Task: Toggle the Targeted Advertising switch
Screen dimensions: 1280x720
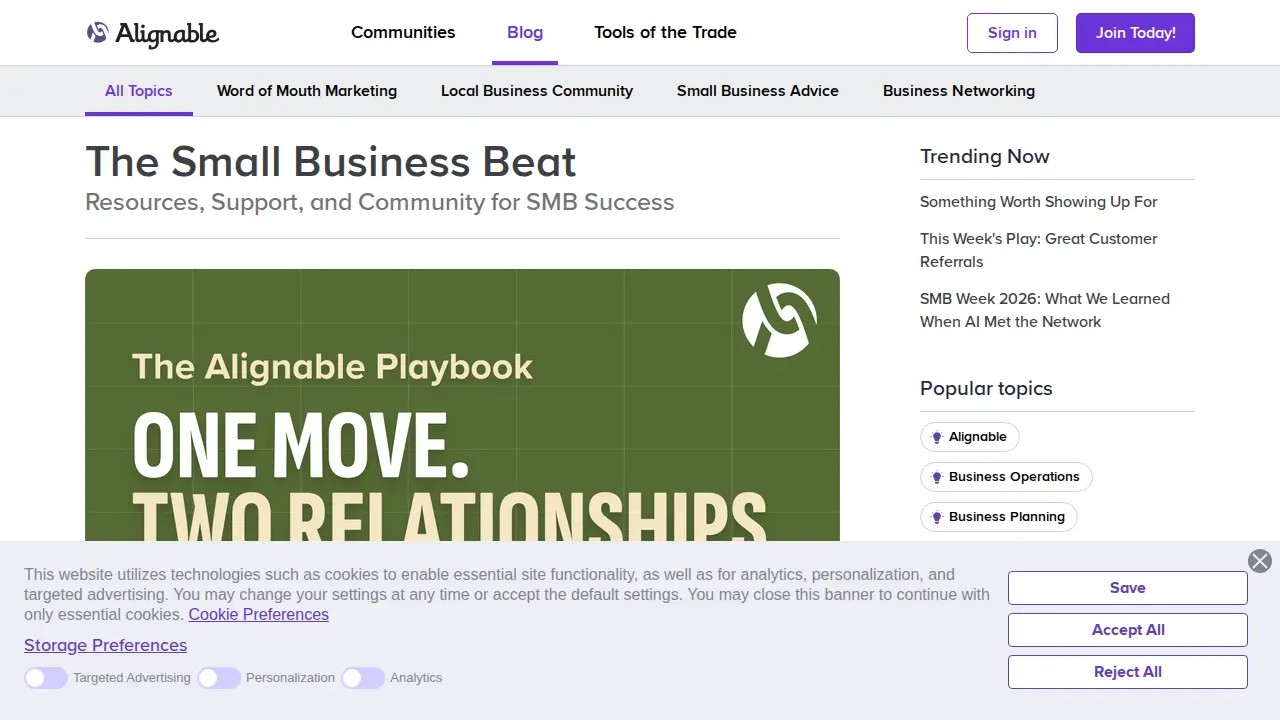Action: tap(46, 678)
